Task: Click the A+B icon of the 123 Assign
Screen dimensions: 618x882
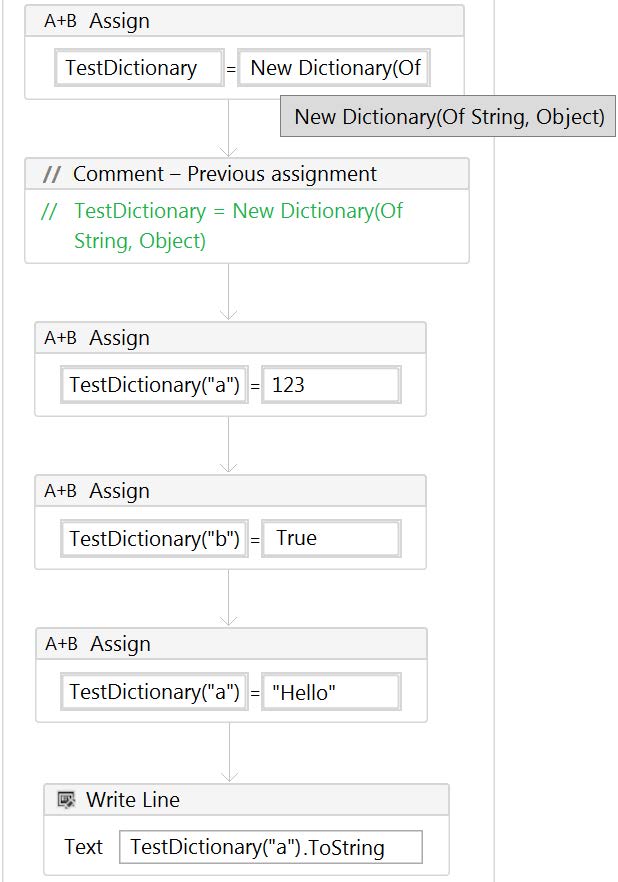Action: point(60,338)
